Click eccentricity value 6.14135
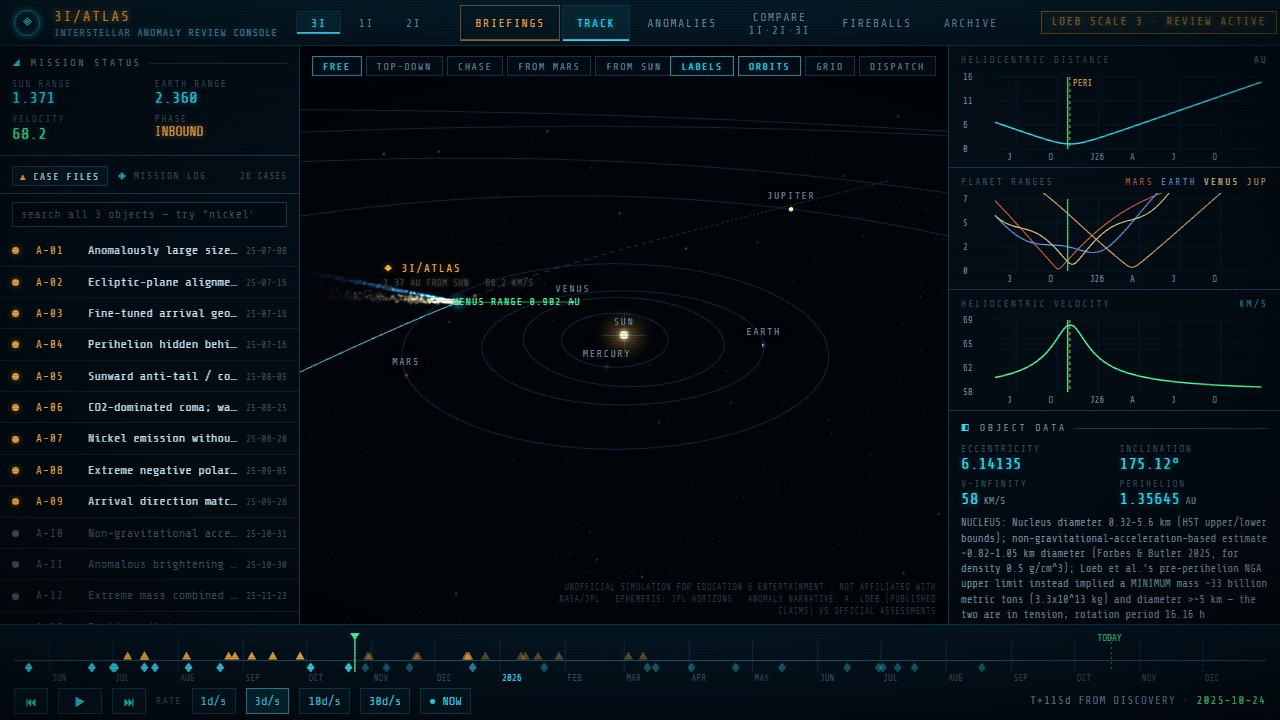The image size is (1280, 720). [991, 464]
